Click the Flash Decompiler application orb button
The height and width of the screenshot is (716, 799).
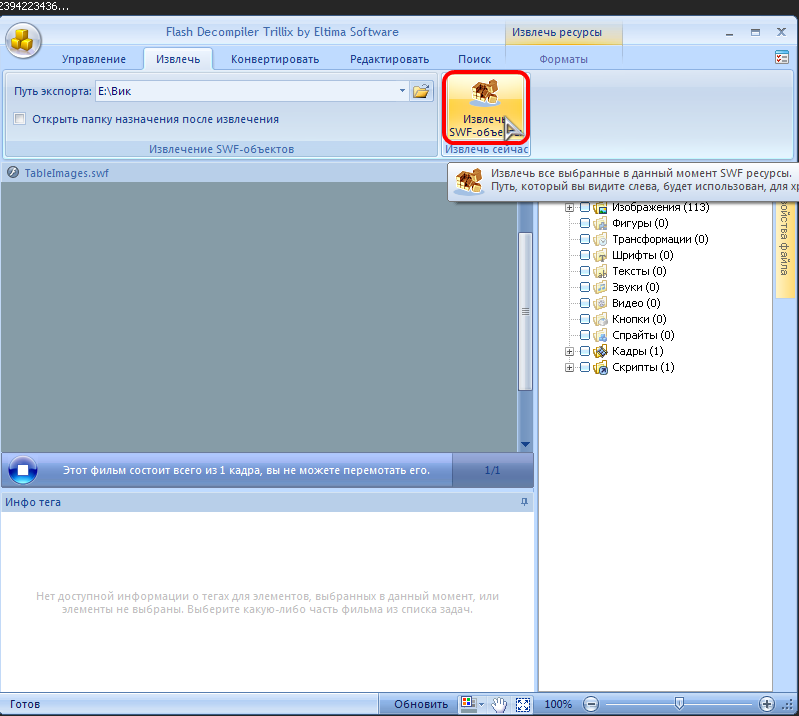pos(22,40)
